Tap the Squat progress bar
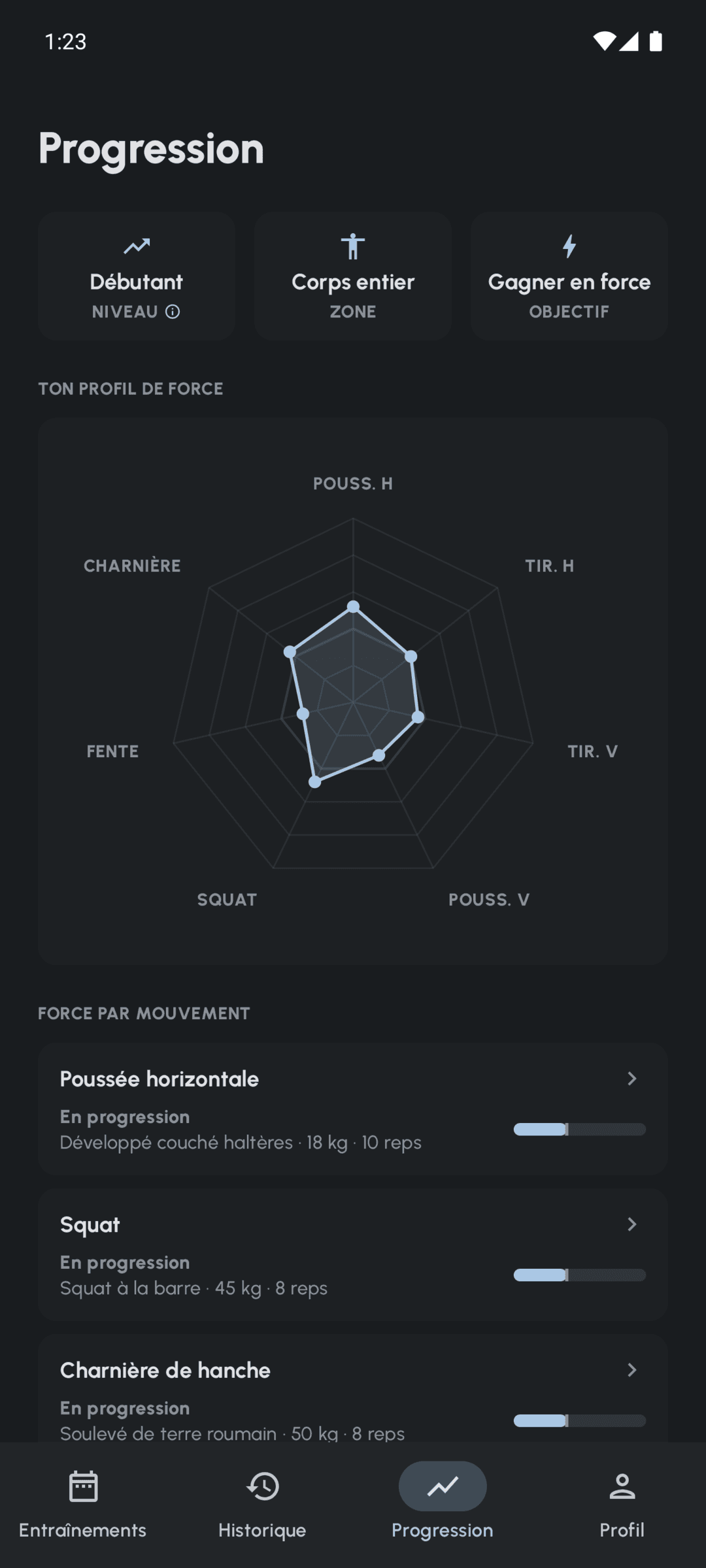This screenshot has width=706, height=1568. [580, 1275]
